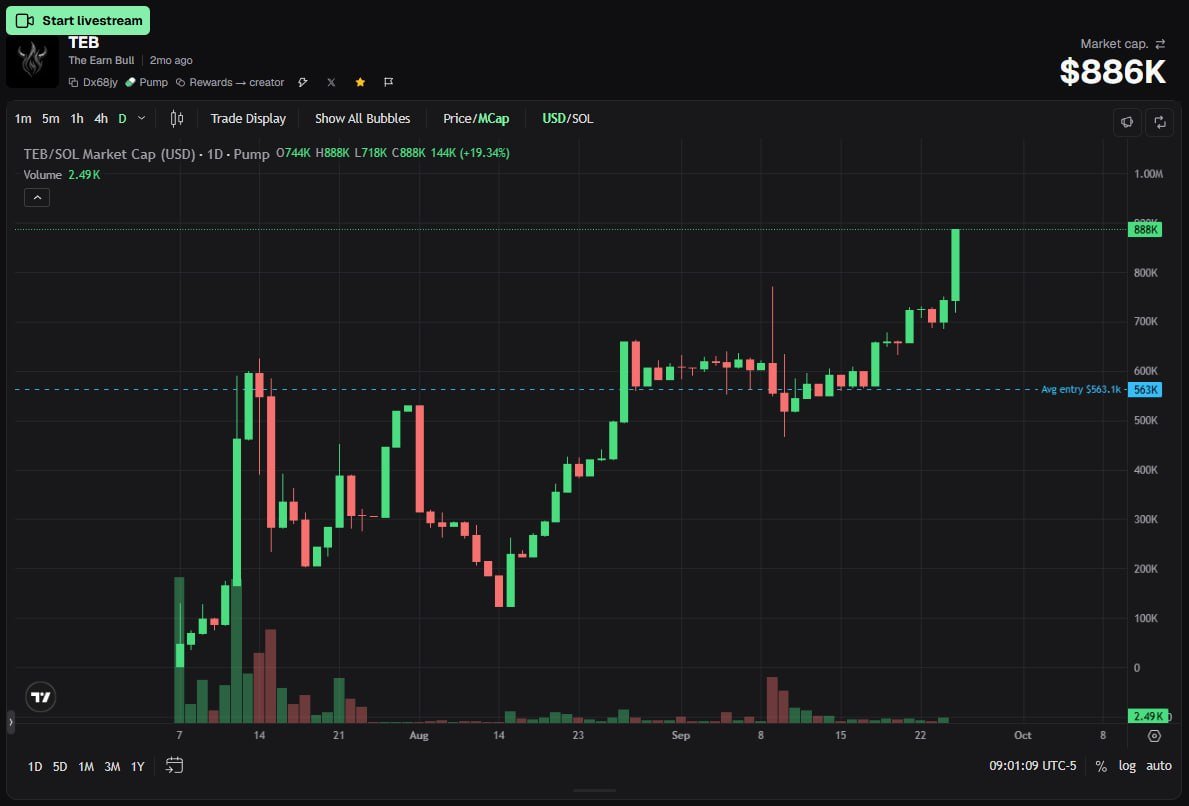Viewport: 1189px width, 806px height.
Task: Toggle Show All Bubbles
Action: pos(362,118)
